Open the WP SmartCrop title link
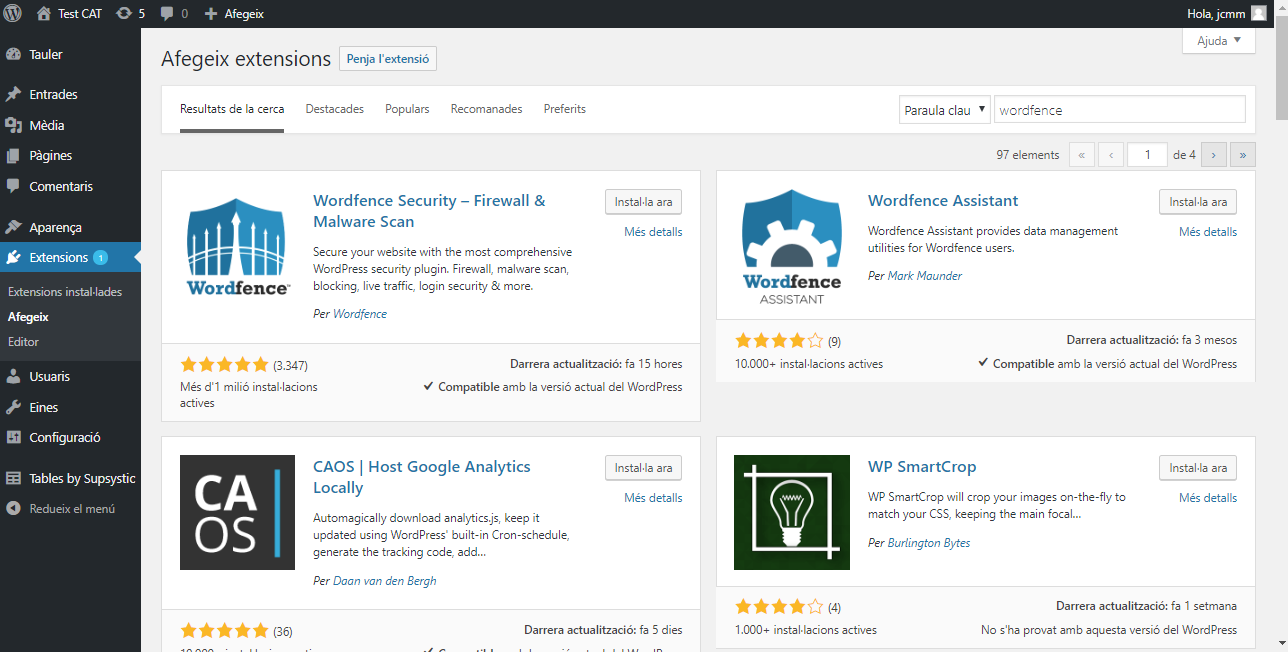1288x652 pixels. tap(922, 467)
